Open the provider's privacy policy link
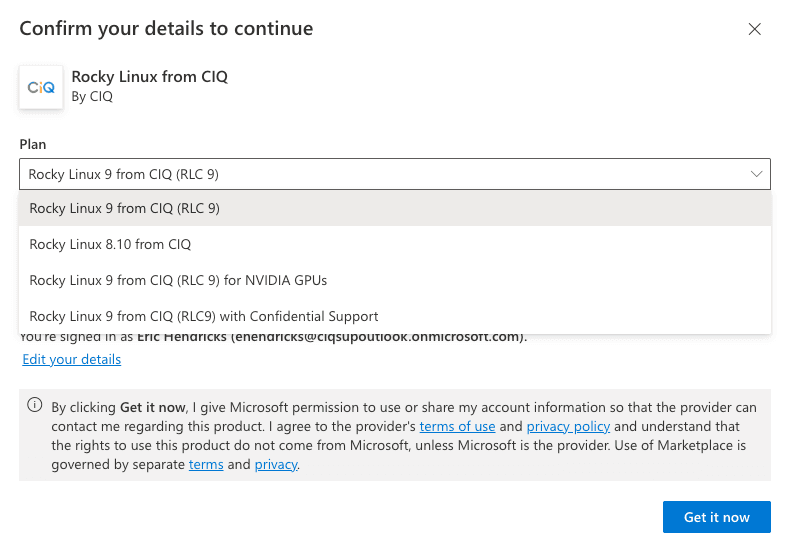The width and height of the screenshot is (792, 552). pyautogui.click(x=568, y=427)
